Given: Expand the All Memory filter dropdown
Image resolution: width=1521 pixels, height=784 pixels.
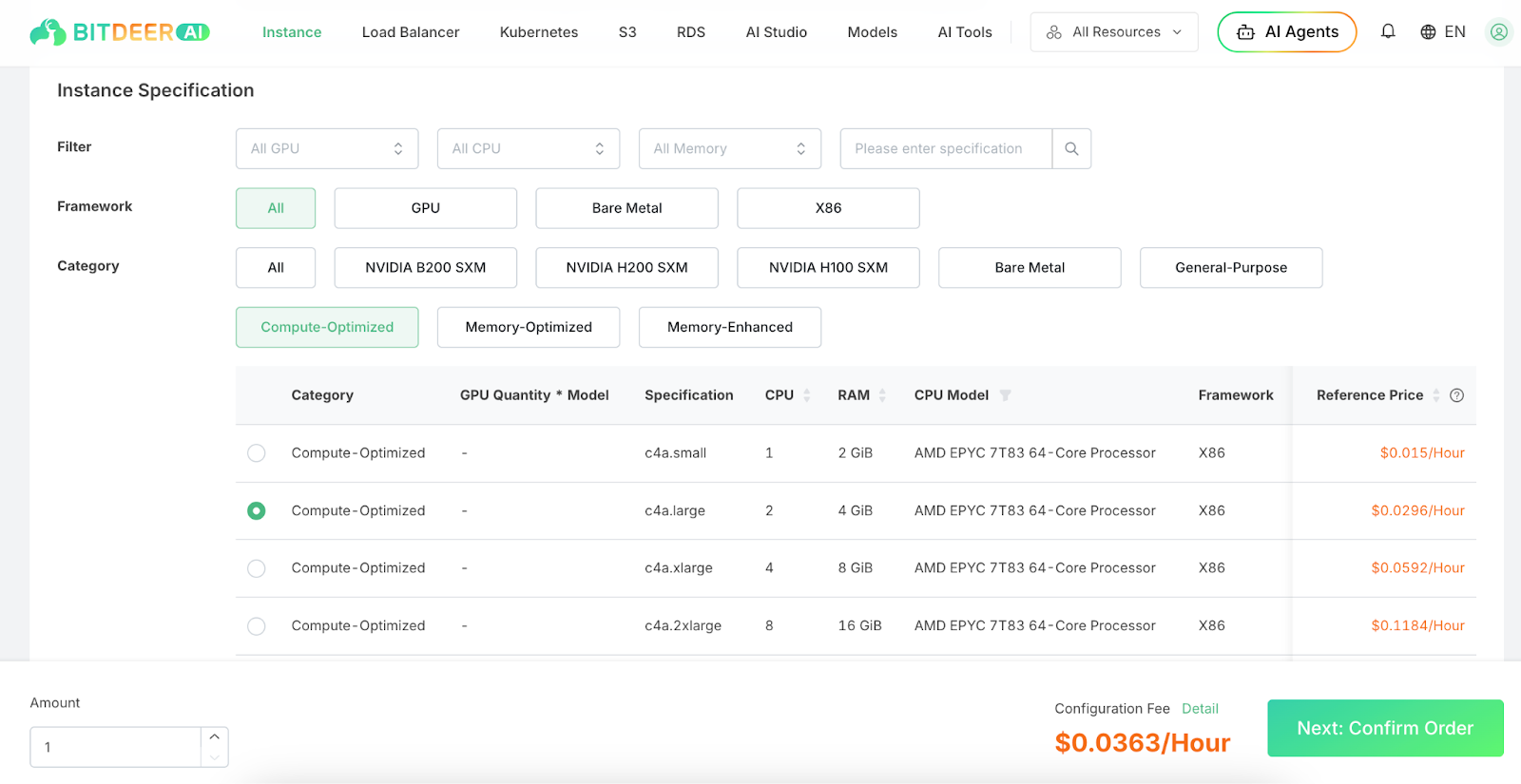Looking at the screenshot, I should [729, 149].
